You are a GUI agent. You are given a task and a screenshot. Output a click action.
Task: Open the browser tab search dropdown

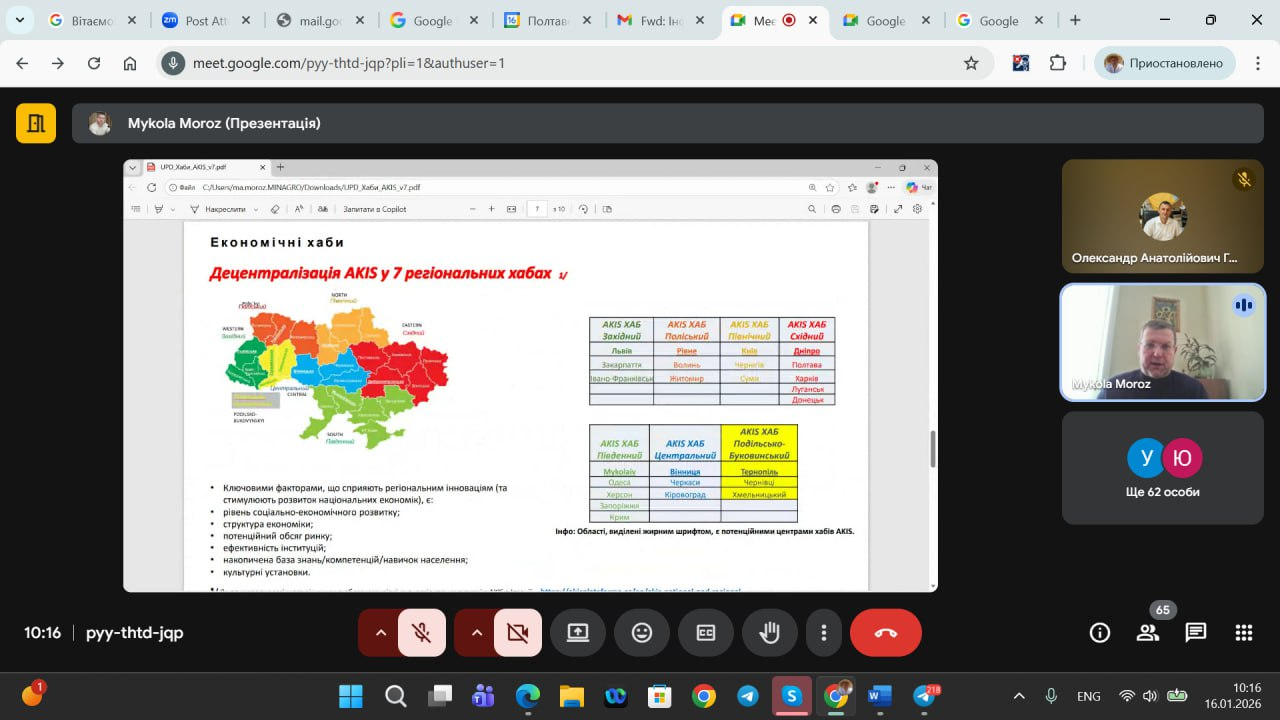click(19, 20)
